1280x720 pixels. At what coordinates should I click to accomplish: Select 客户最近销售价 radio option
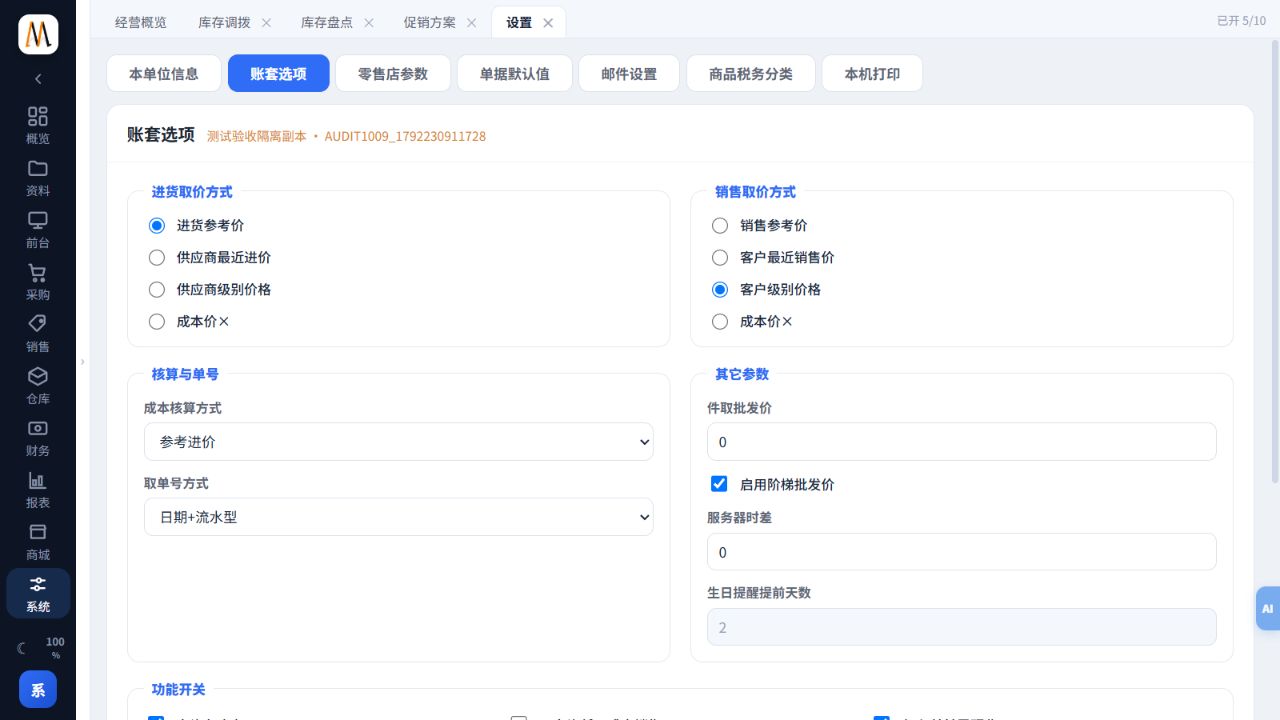720,257
